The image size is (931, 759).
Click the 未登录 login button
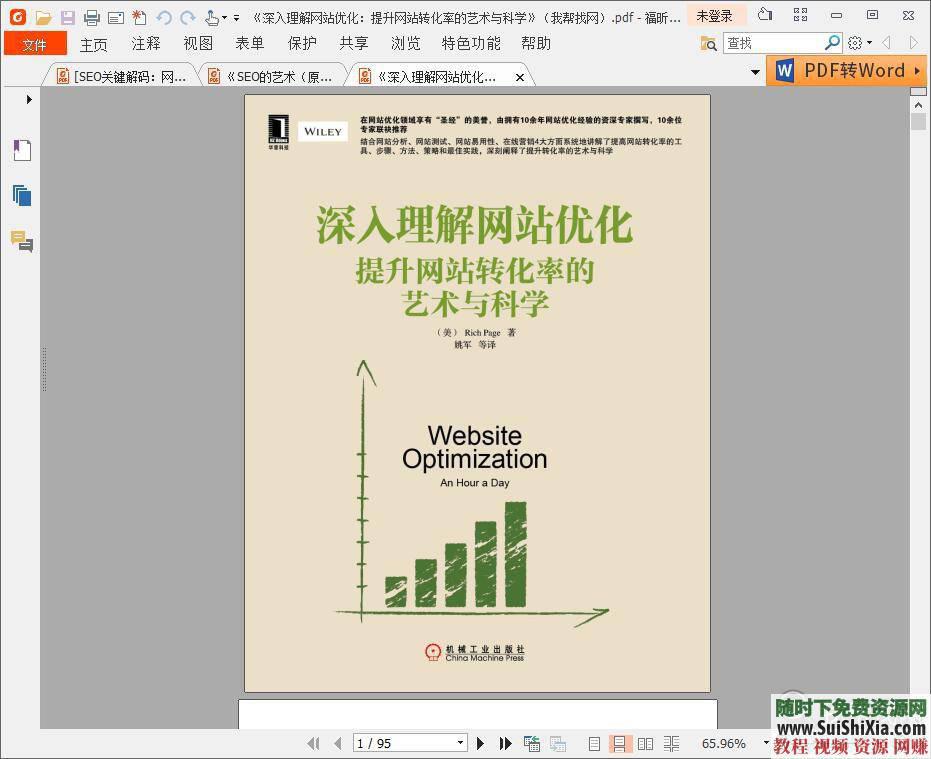pyautogui.click(x=715, y=16)
